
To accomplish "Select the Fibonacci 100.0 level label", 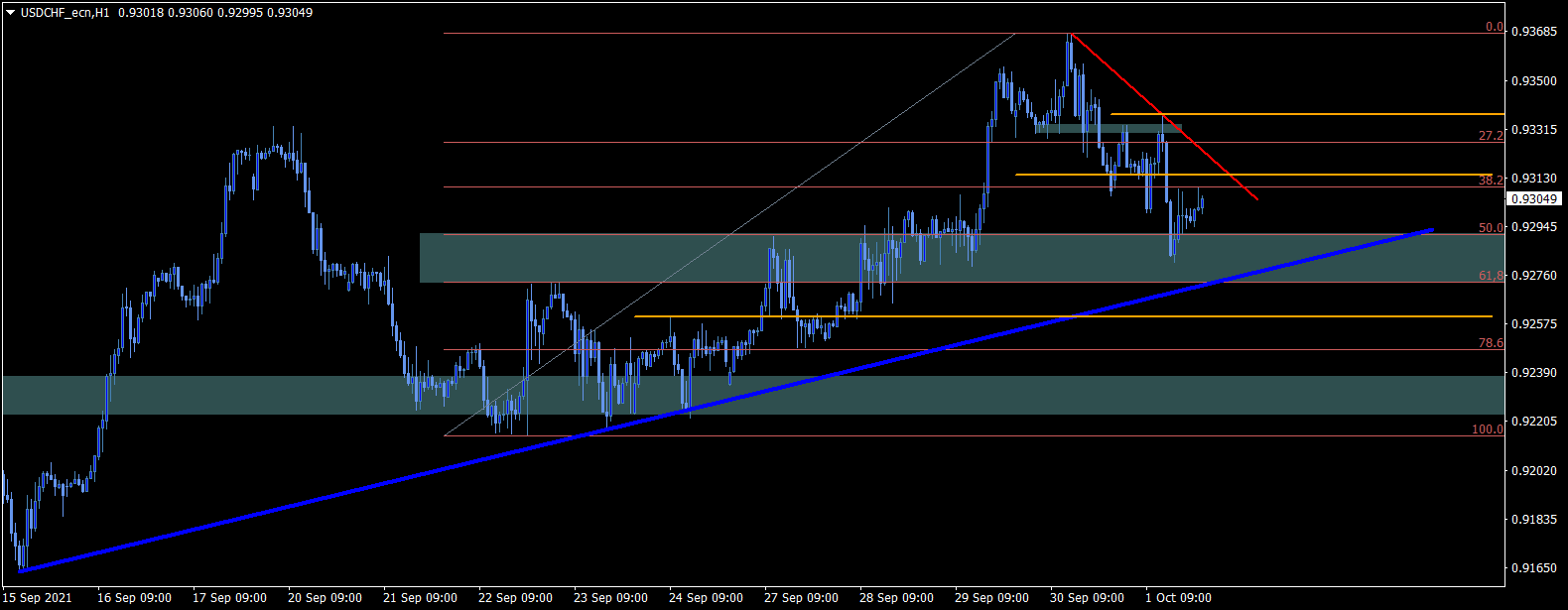I will [1488, 429].
